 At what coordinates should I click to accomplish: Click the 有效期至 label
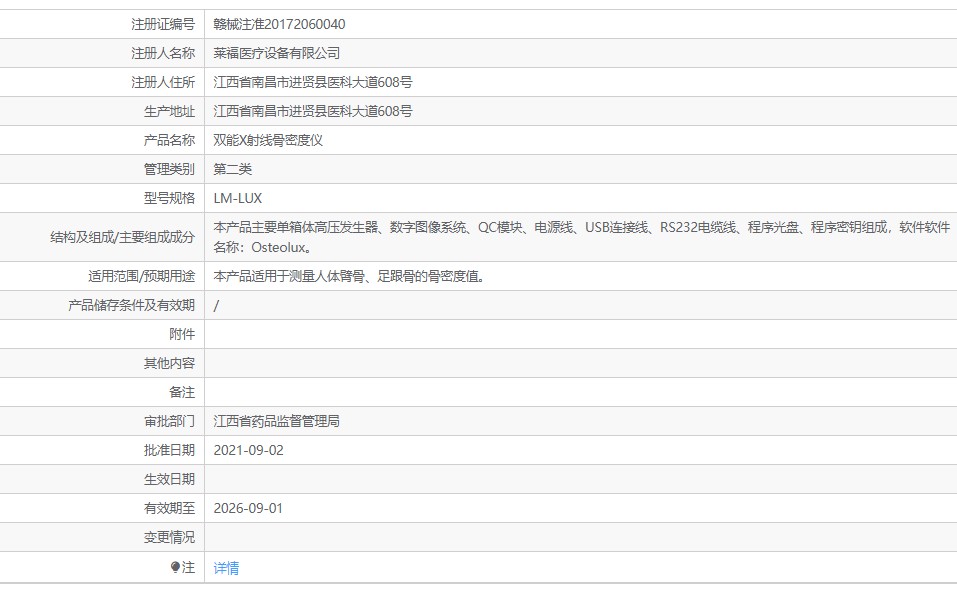point(169,508)
